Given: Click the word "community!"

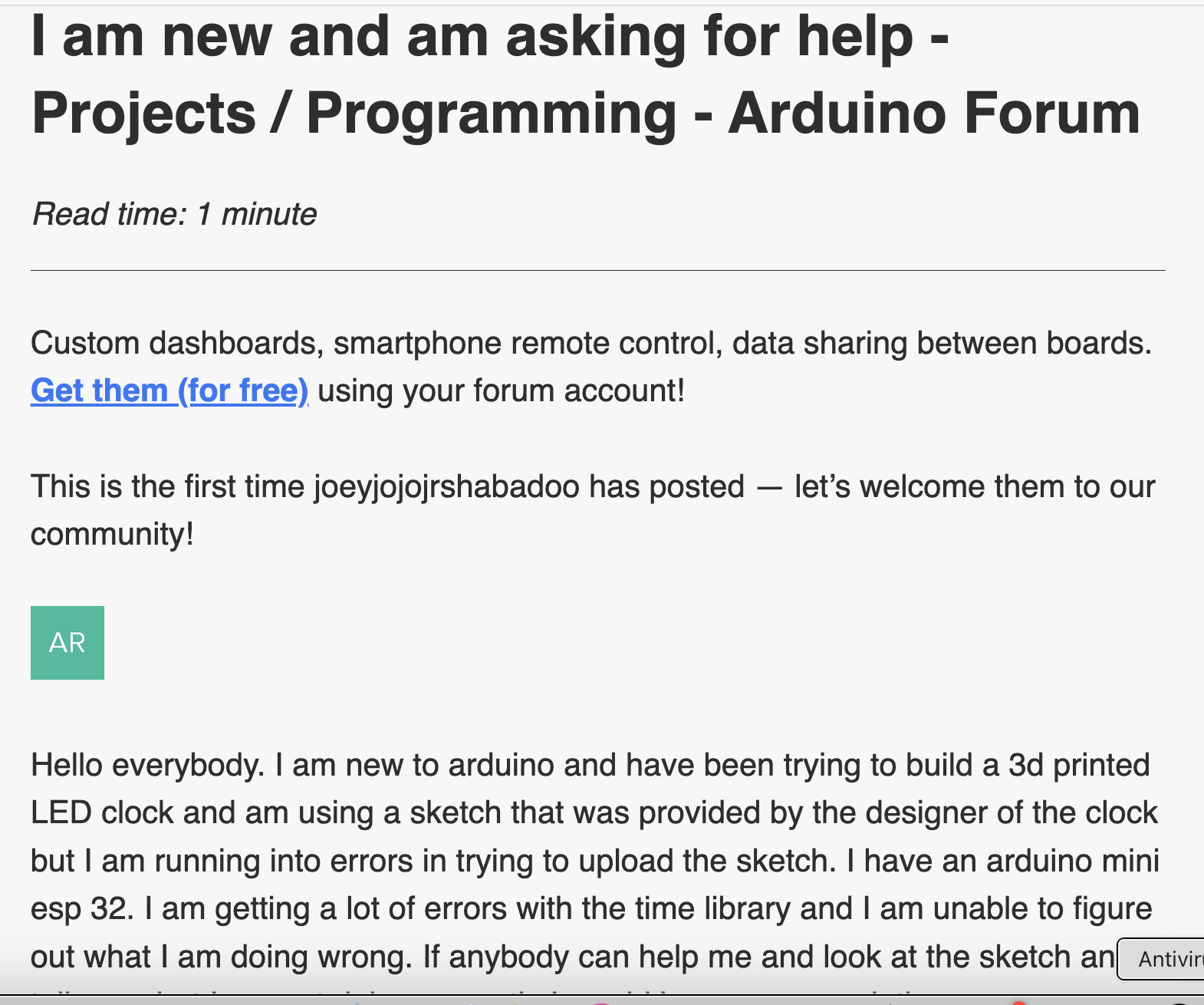Looking at the screenshot, I should pyautogui.click(x=112, y=534).
